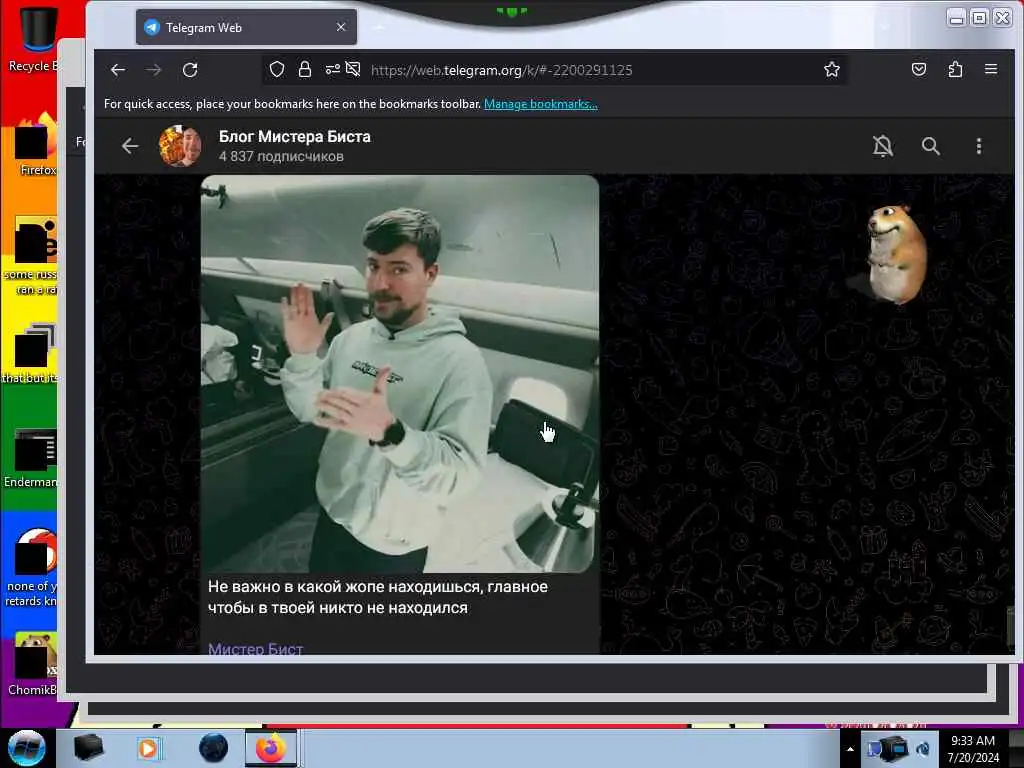The height and width of the screenshot is (768, 1024).
Task: Open the Save to Pocket icon
Action: point(919,69)
